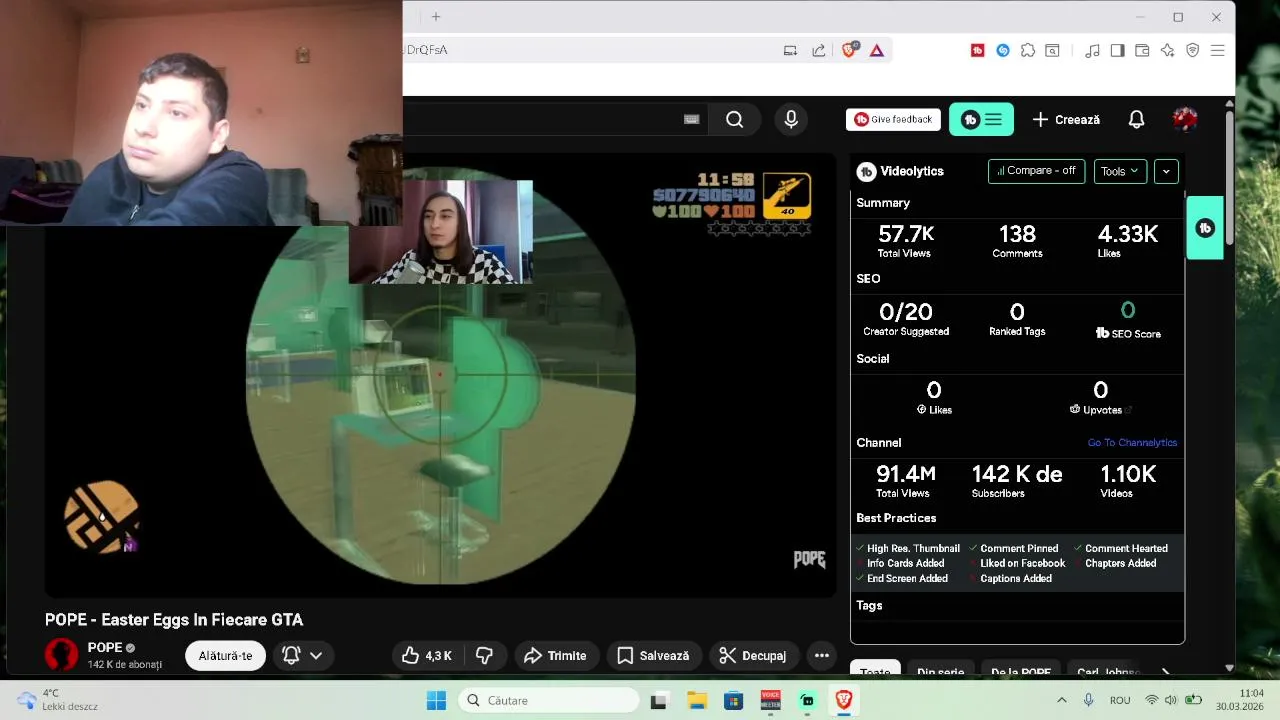The height and width of the screenshot is (720, 1280).
Task: Expand notification bell options chevron beside Alătură-te
Action: coord(316,656)
